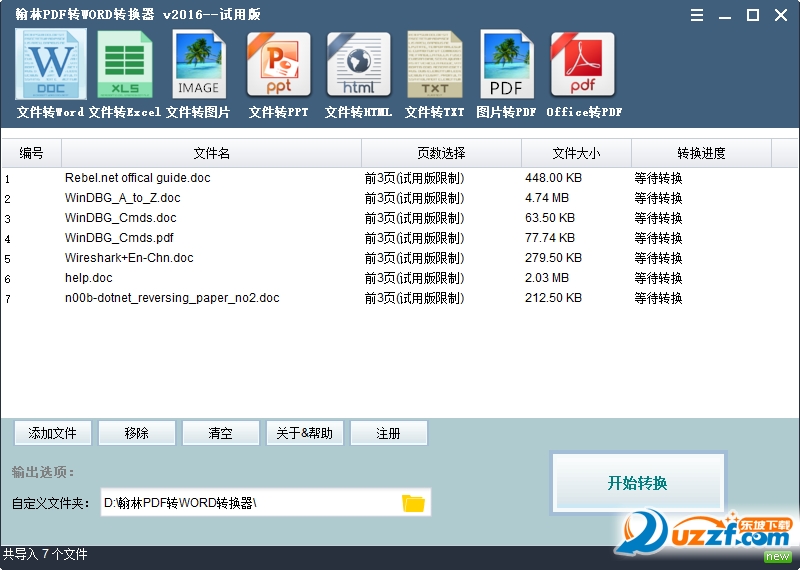Open the title bar hamburger menu

click(697, 15)
